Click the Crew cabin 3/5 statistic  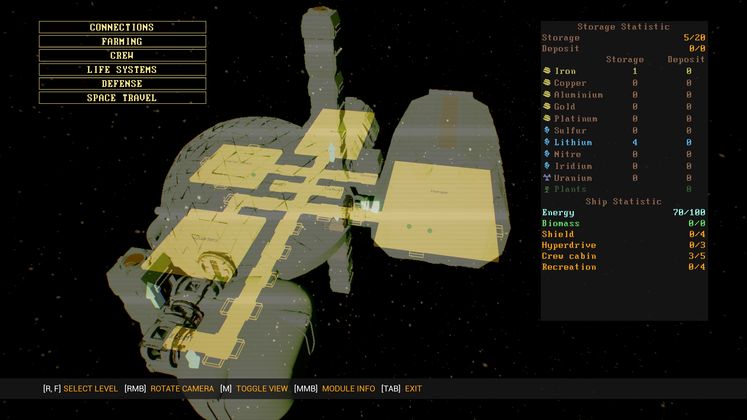point(623,256)
